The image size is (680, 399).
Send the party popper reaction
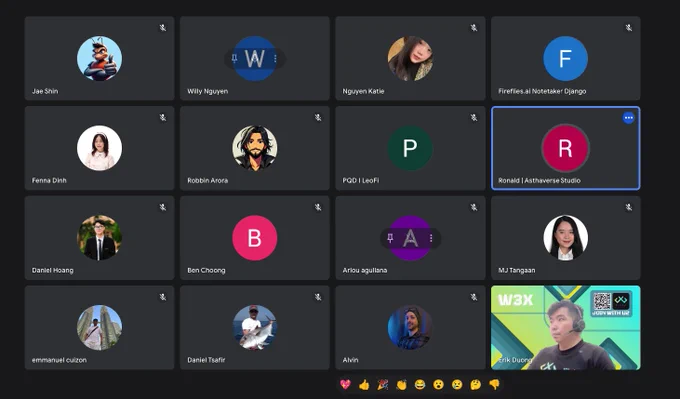382,384
